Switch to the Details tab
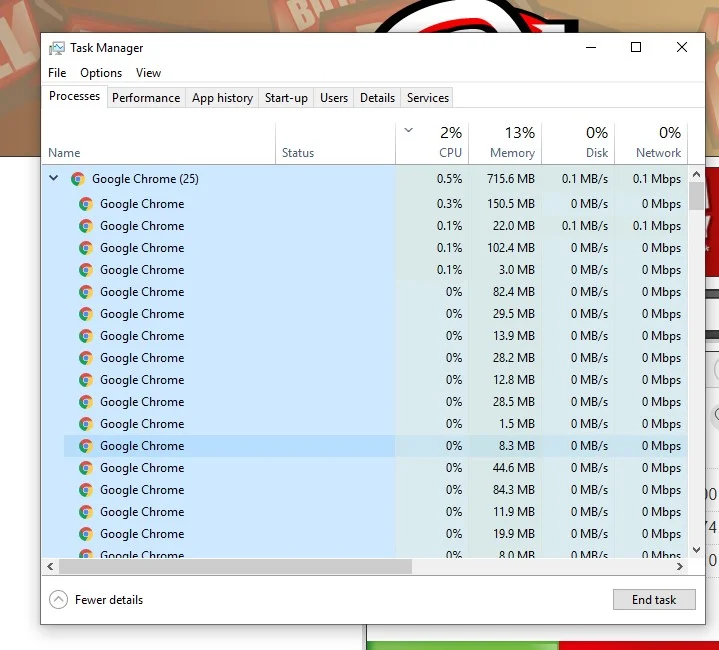Image resolution: width=719 pixels, height=650 pixels. click(377, 98)
